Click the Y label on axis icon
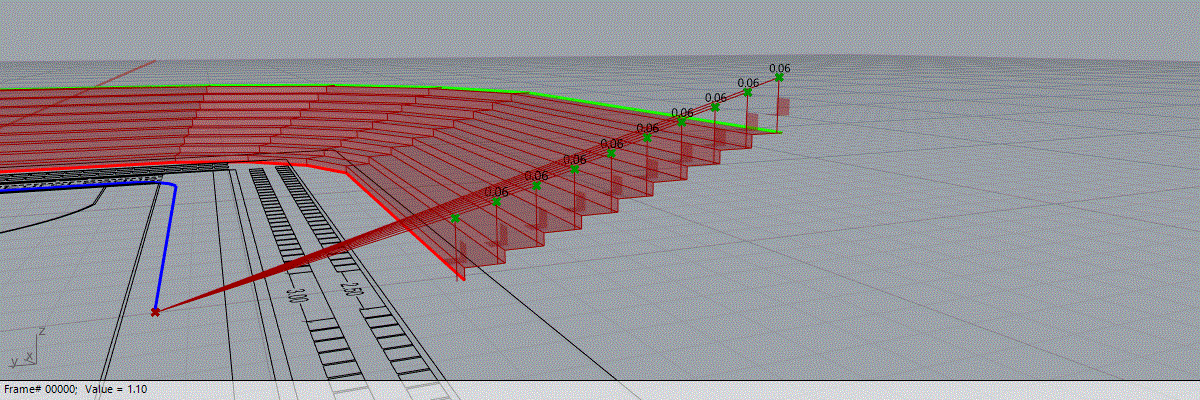The image size is (1200, 400). pyautogui.click(x=13, y=360)
